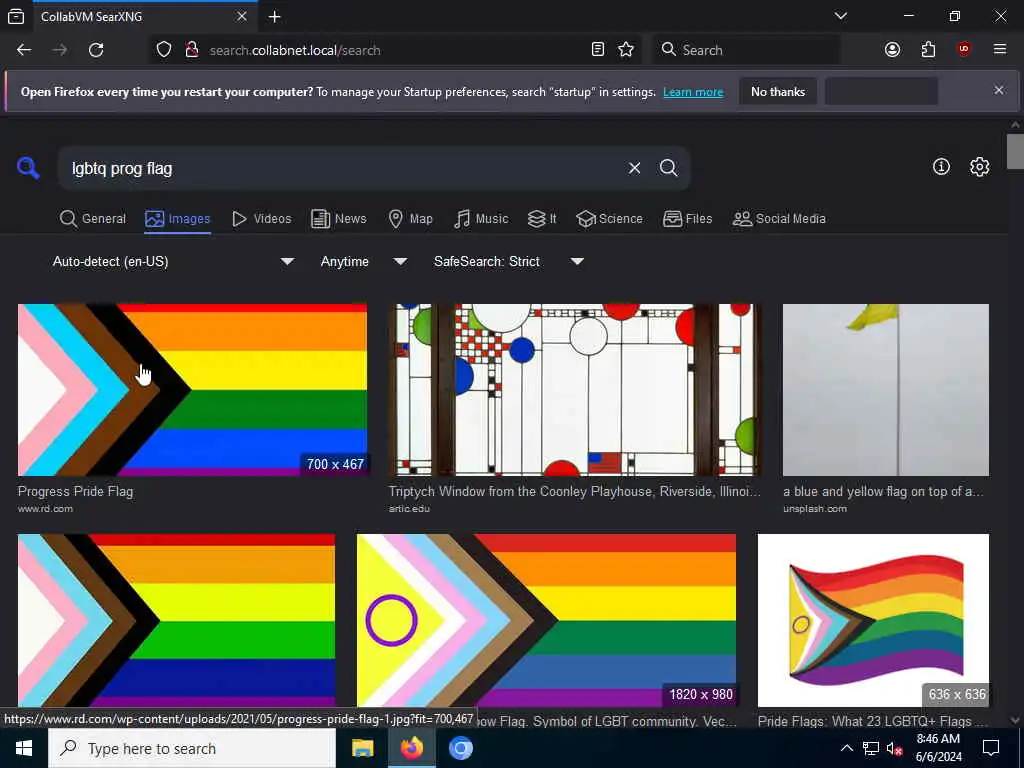Open the network tray icon

871,748
